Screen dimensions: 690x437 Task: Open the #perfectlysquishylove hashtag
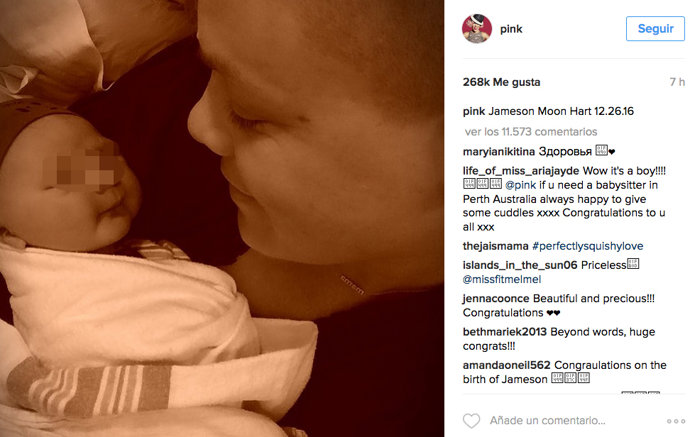click(587, 246)
